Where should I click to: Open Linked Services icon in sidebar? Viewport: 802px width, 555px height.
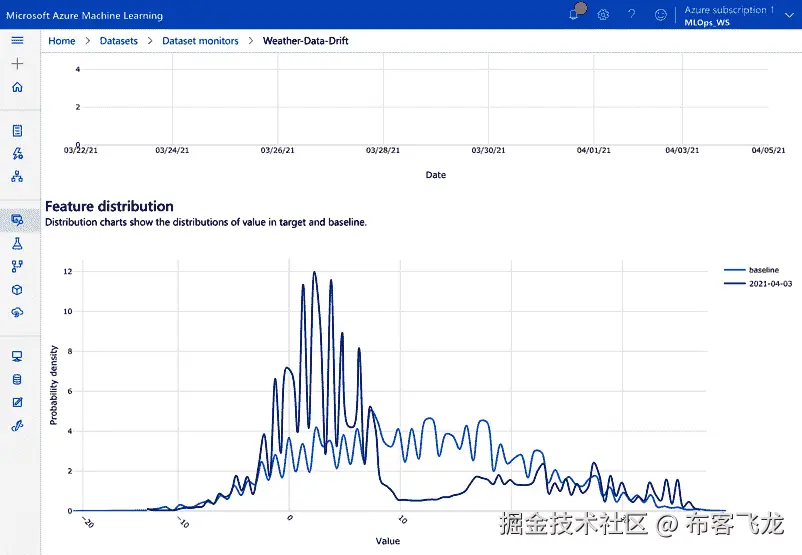pyautogui.click(x=17, y=425)
